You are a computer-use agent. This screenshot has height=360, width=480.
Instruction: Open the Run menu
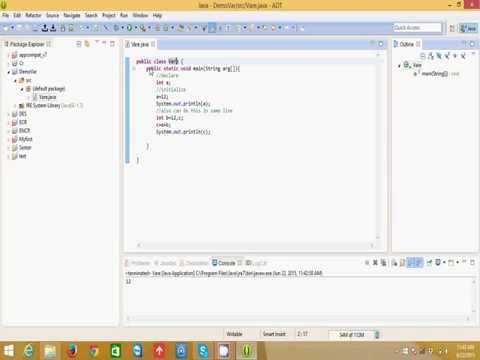pos(124,15)
